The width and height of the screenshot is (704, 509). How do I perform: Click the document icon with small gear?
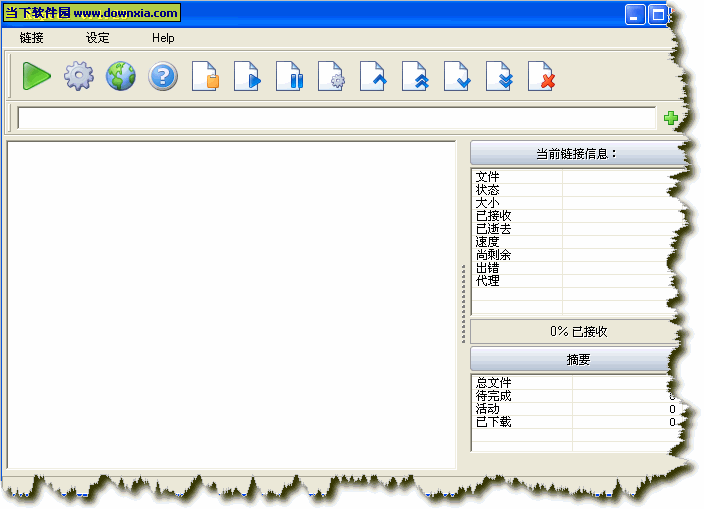click(x=331, y=76)
